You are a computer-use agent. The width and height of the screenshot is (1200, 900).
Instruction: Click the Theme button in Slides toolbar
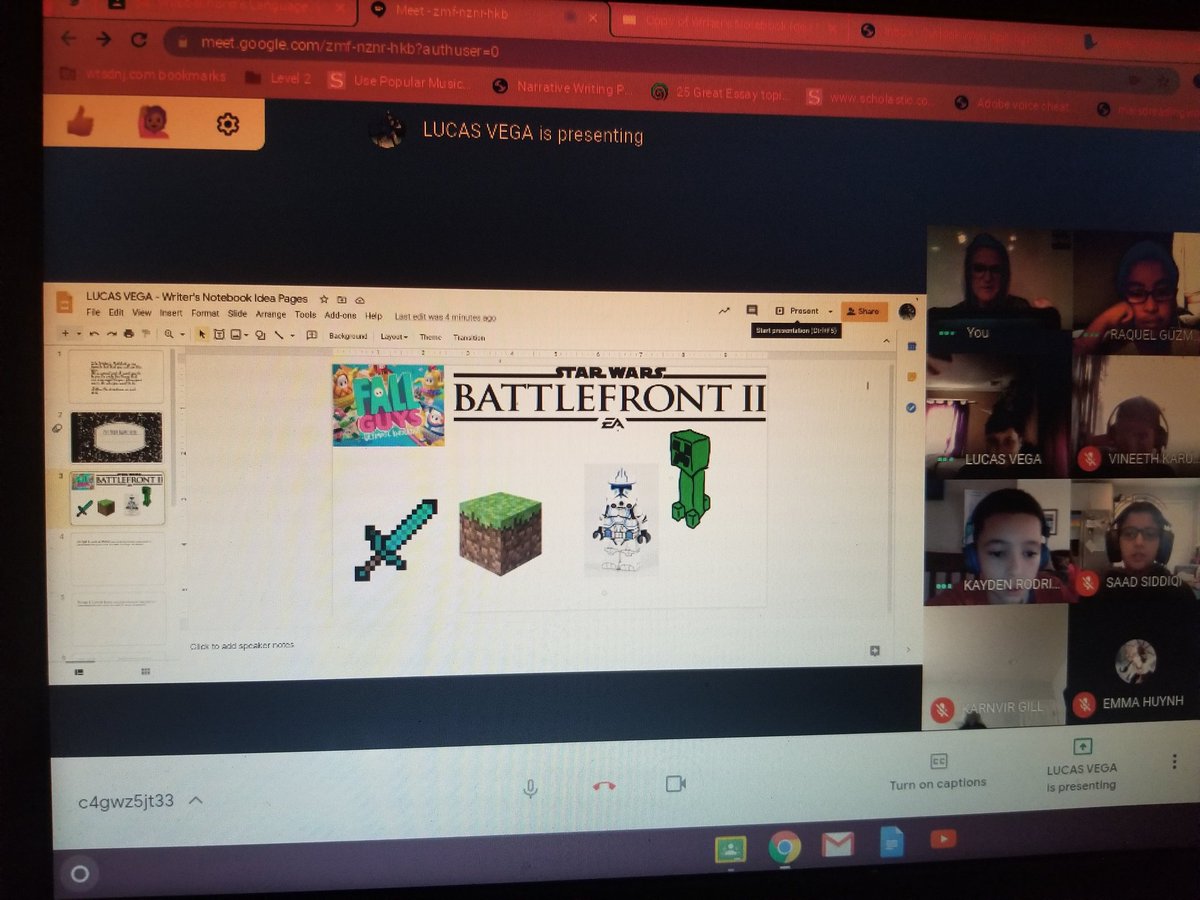point(430,337)
